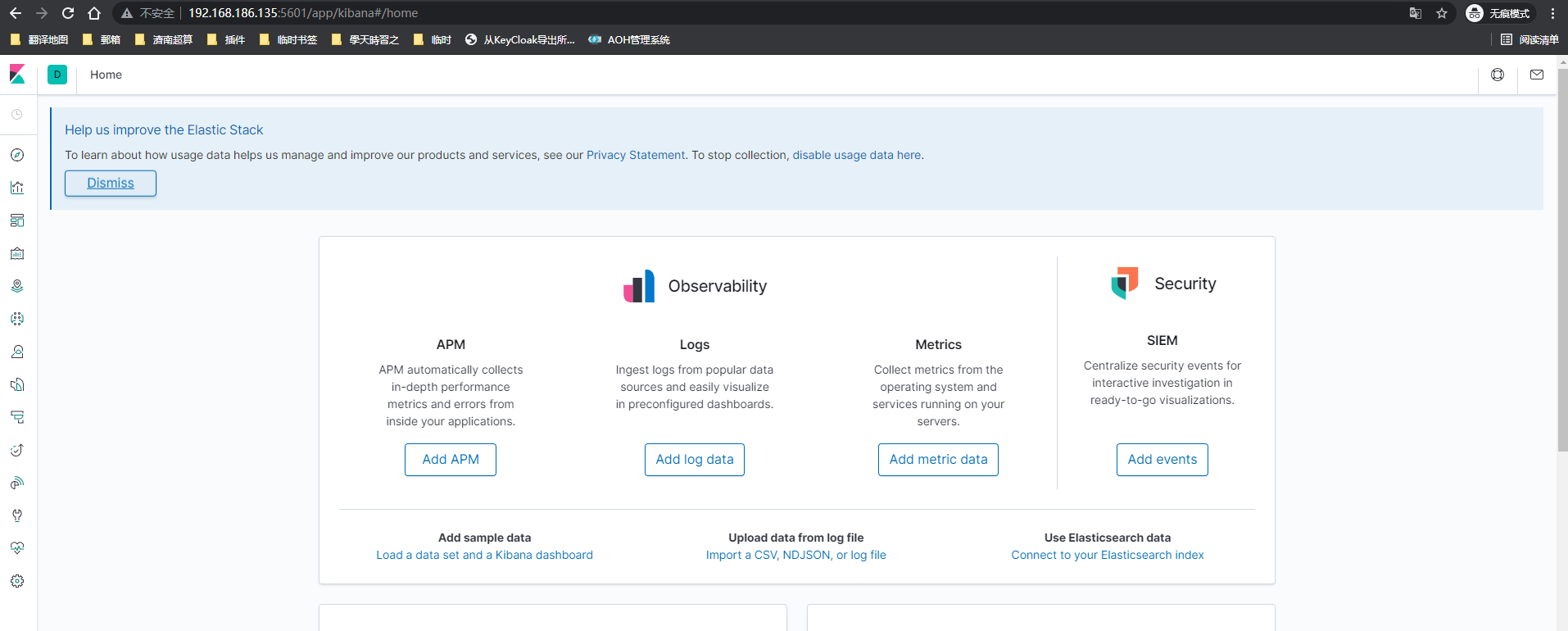The image size is (1568, 631).
Task: Click the Add log data button
Action: (695, 460)
